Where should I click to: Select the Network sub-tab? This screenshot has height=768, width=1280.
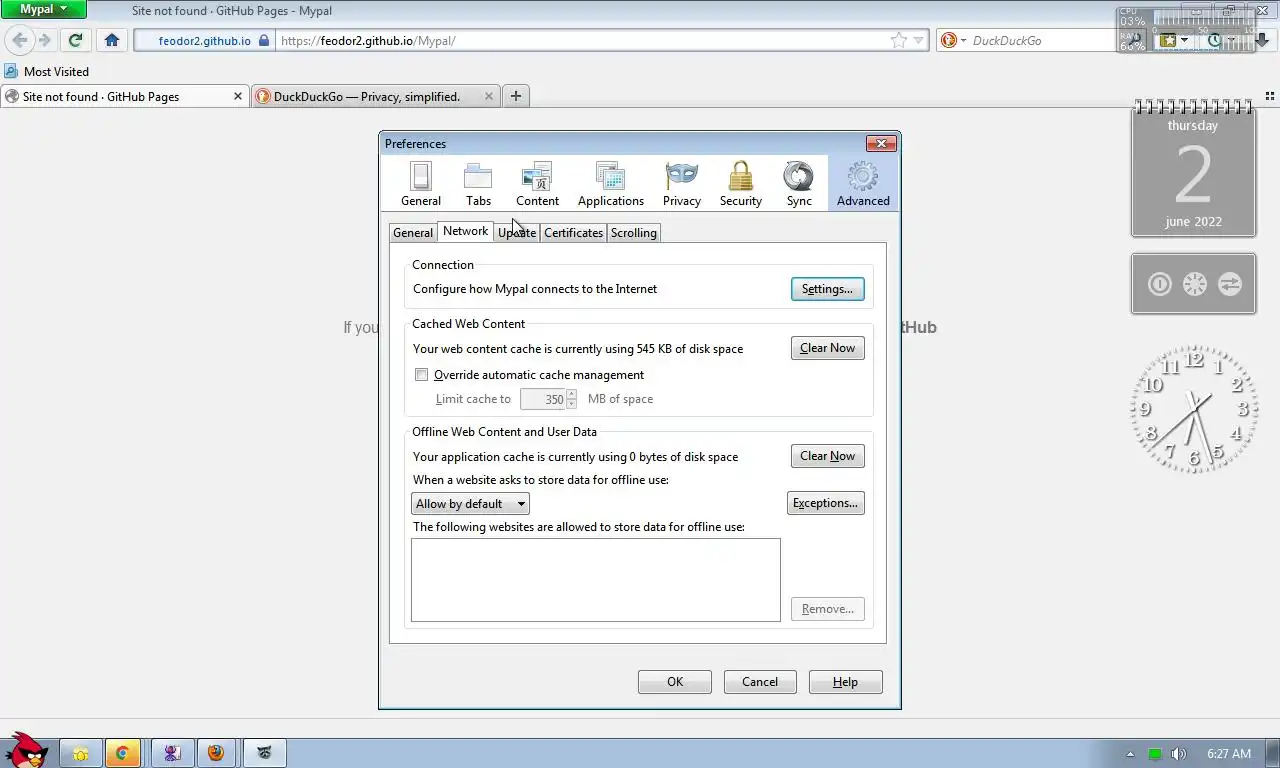(x=466, y=231)
